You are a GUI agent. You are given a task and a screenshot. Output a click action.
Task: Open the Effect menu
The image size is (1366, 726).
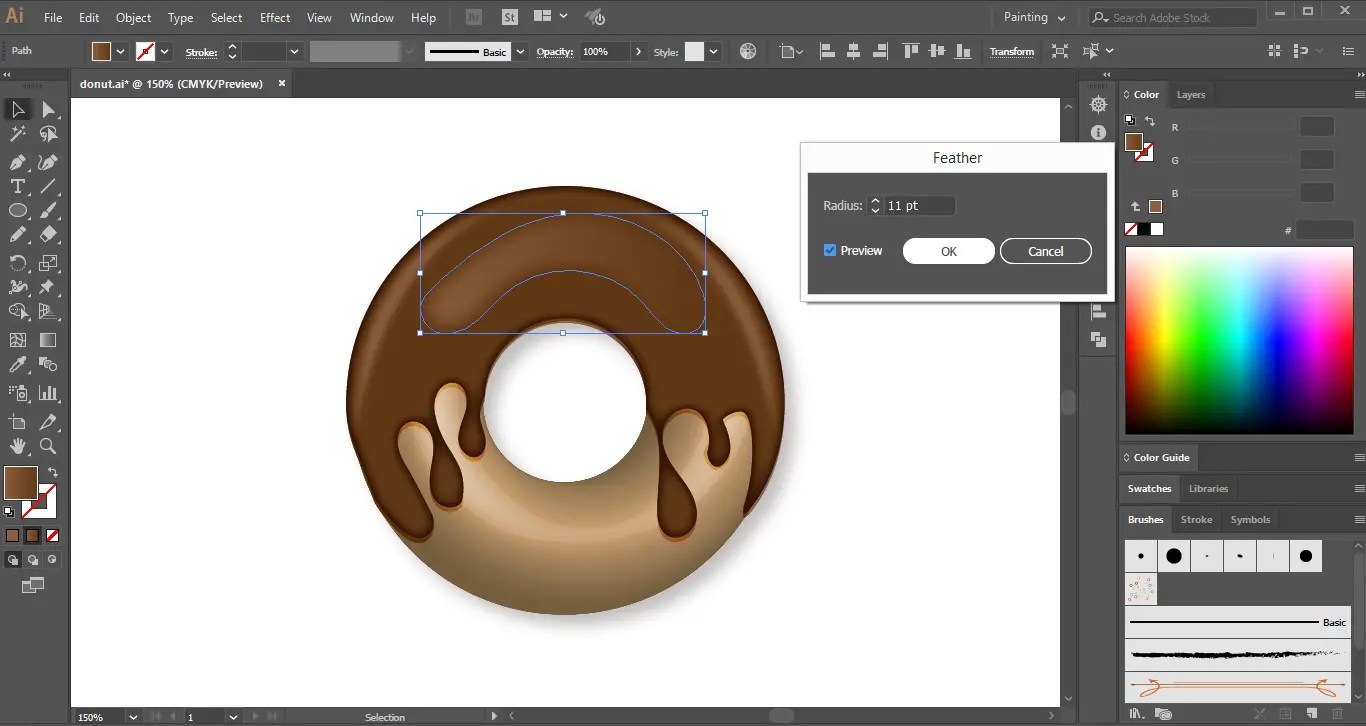coord(275,18)
